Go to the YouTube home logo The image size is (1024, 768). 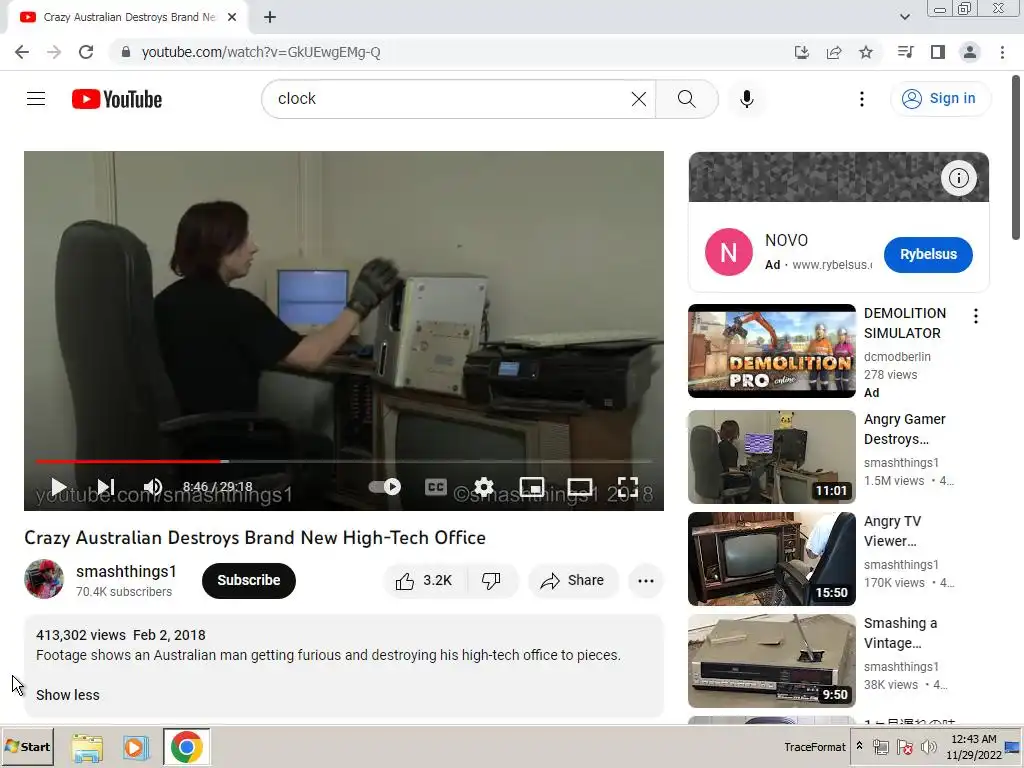pos(117,99)
